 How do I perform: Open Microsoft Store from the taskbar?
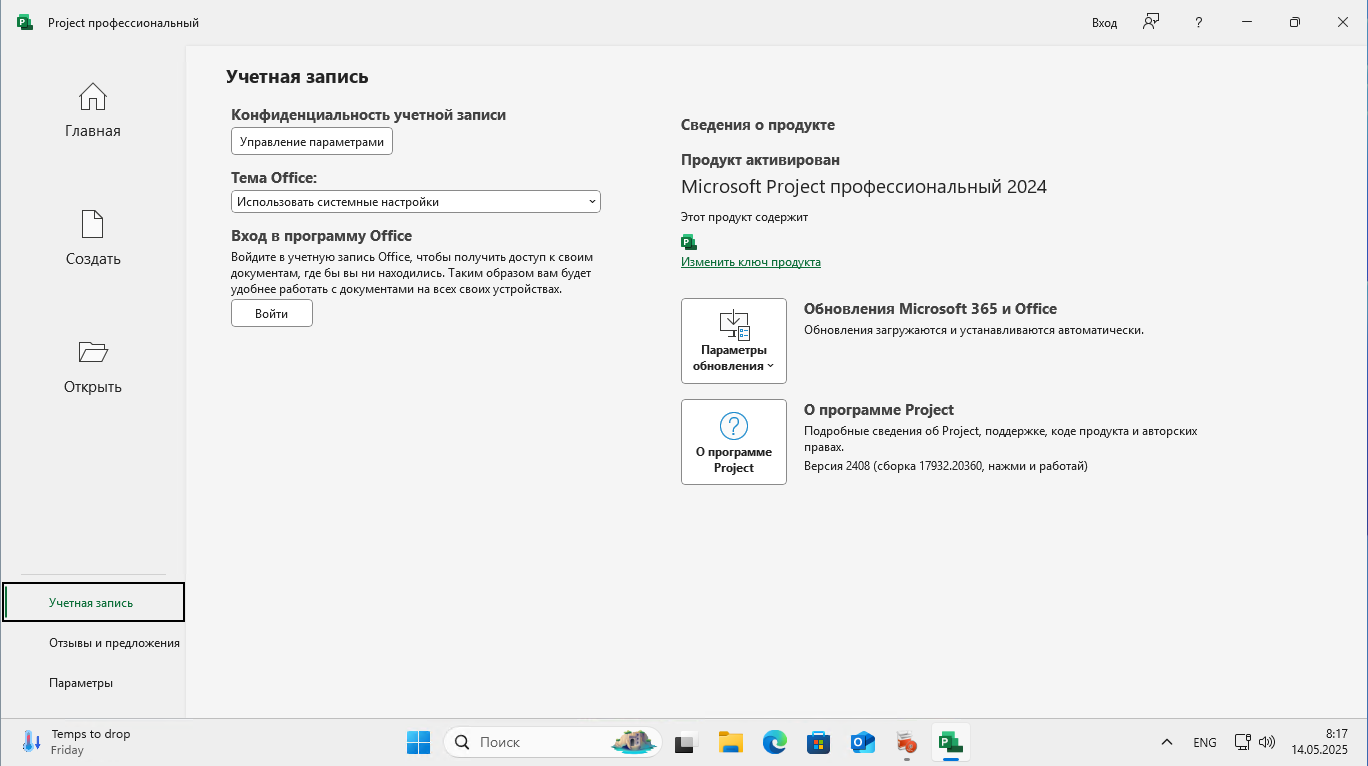pyautogui.click(x=818, y=743)
